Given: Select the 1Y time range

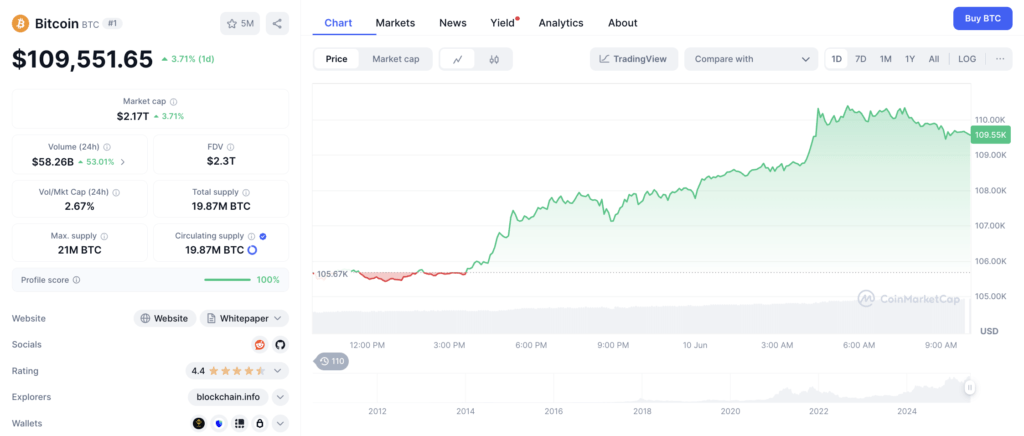Looking at the screenshot, I should [x=910, y=59].
